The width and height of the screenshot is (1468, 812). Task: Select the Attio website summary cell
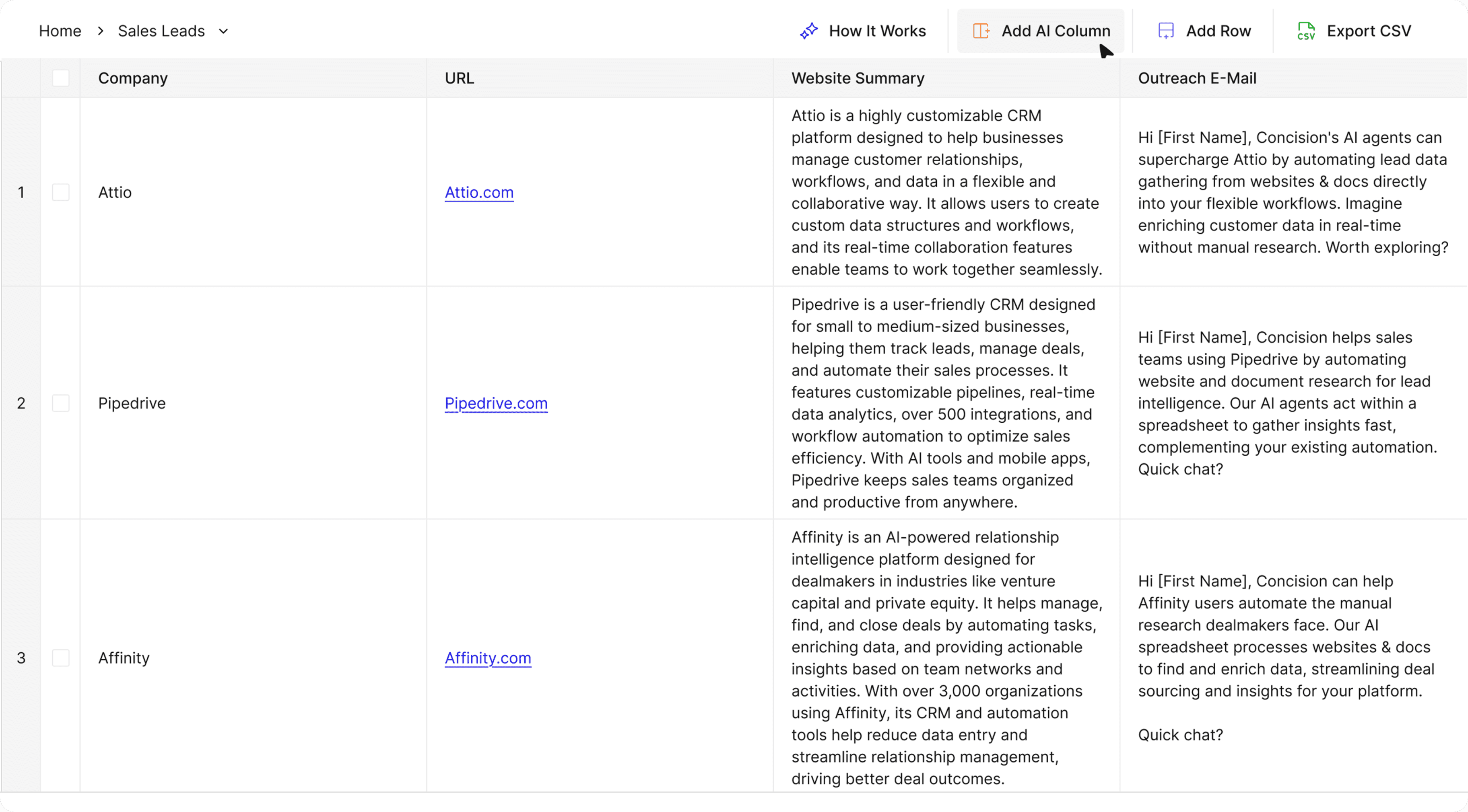point(946,192)
